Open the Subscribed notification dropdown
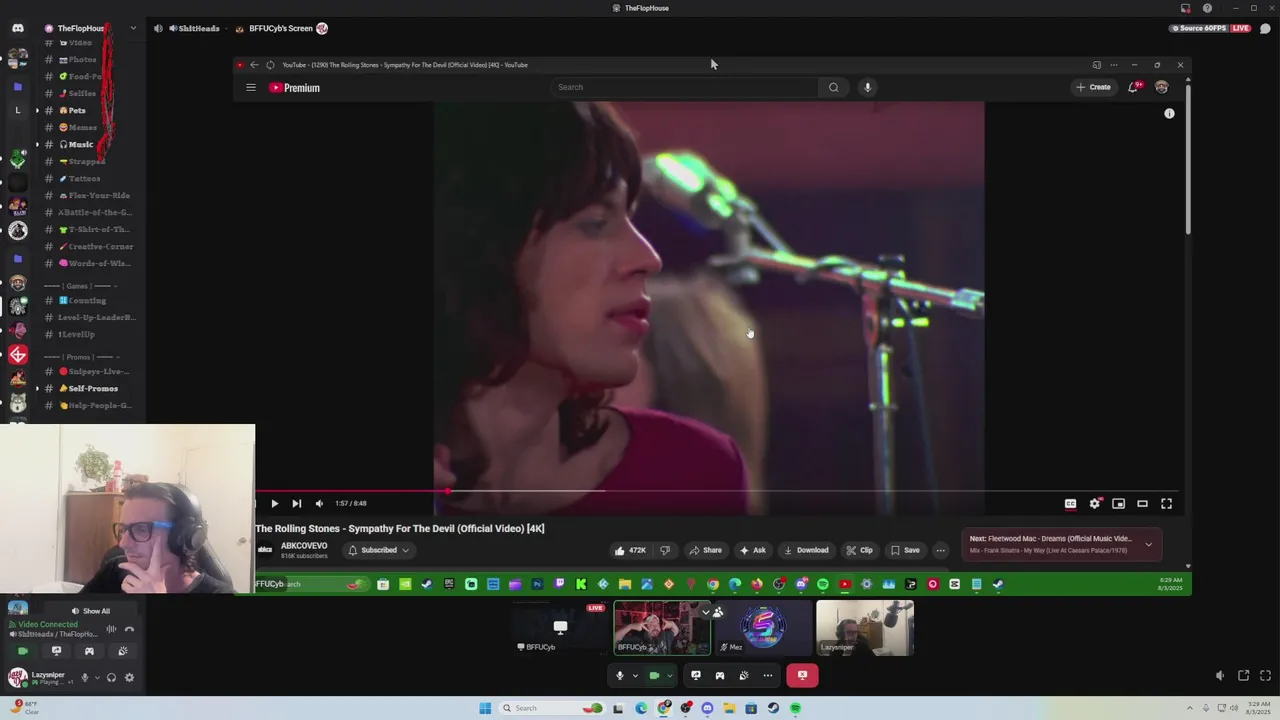 click(378, 550)
